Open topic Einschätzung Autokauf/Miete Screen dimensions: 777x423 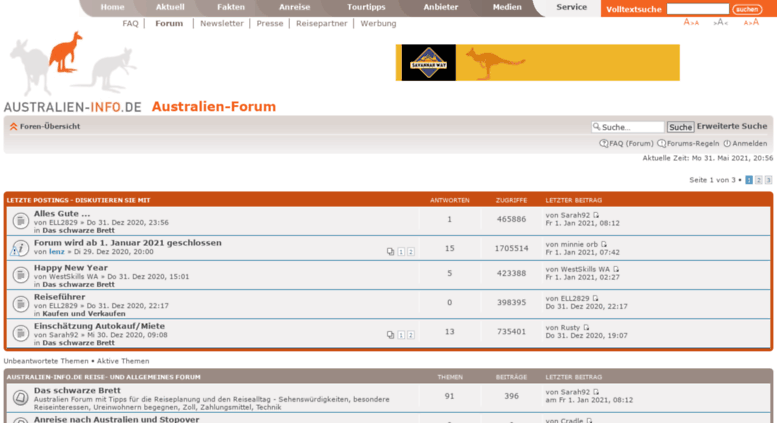tap(99, 326)
